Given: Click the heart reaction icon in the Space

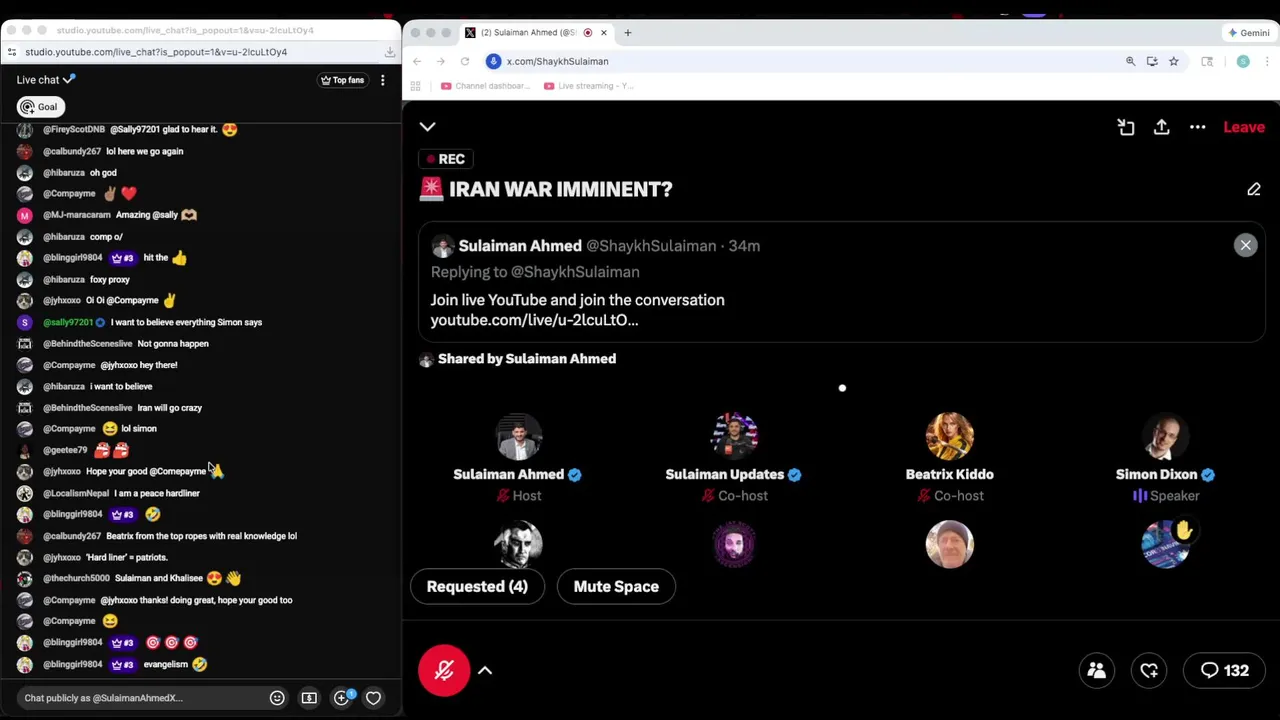Looking at the screenshot, I should tap(1149, 670).
